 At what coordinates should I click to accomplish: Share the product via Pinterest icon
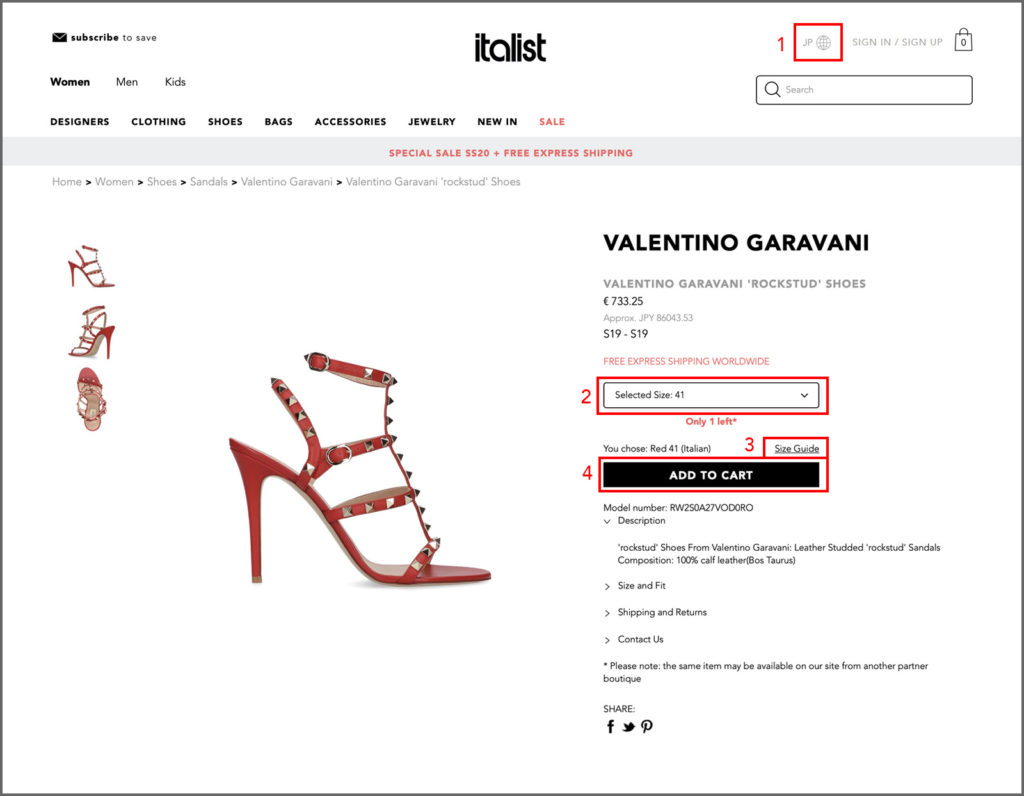click(x=646, y=726)
